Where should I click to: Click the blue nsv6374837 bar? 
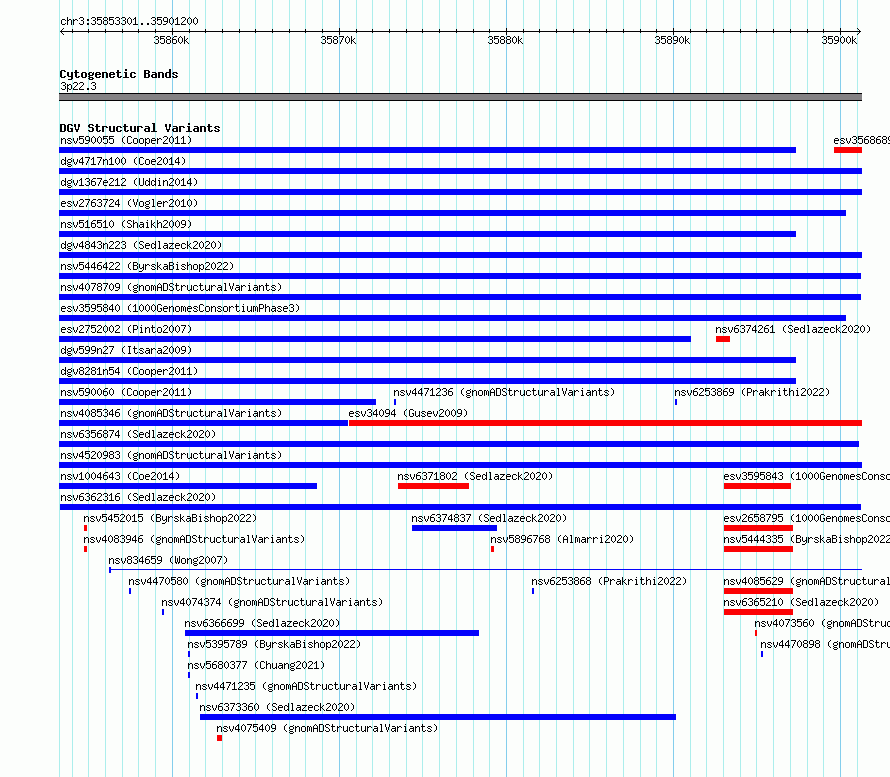pos(454,528)
